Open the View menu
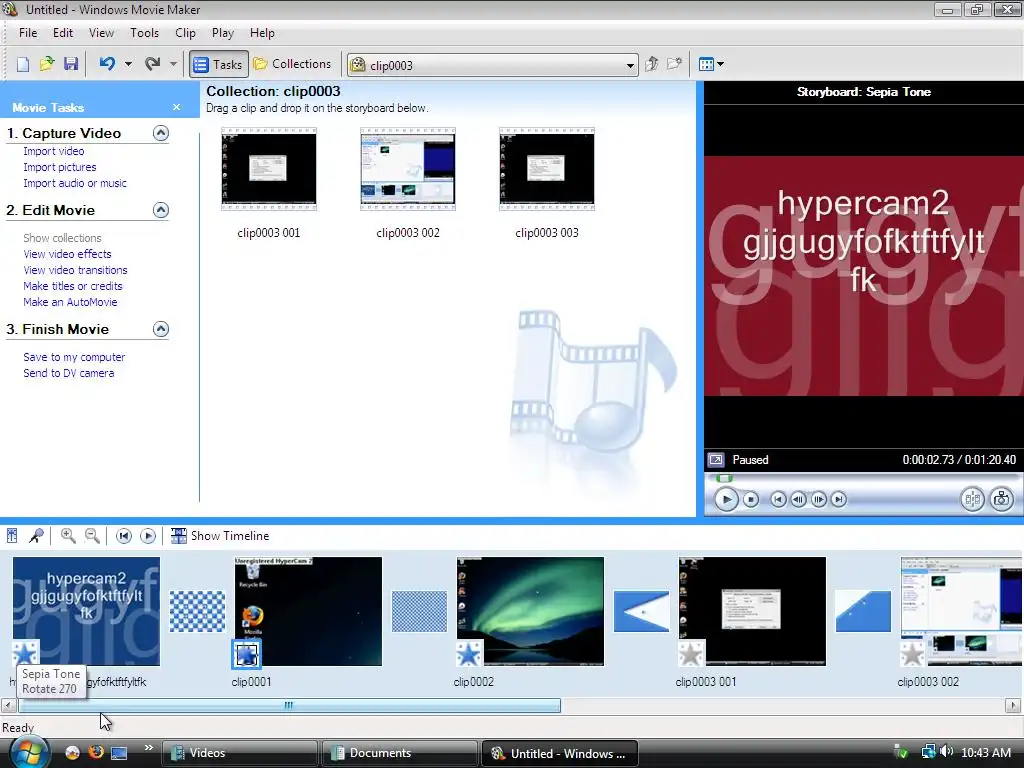The width and height of the screenshot is (1024, 768). [101, 33]
